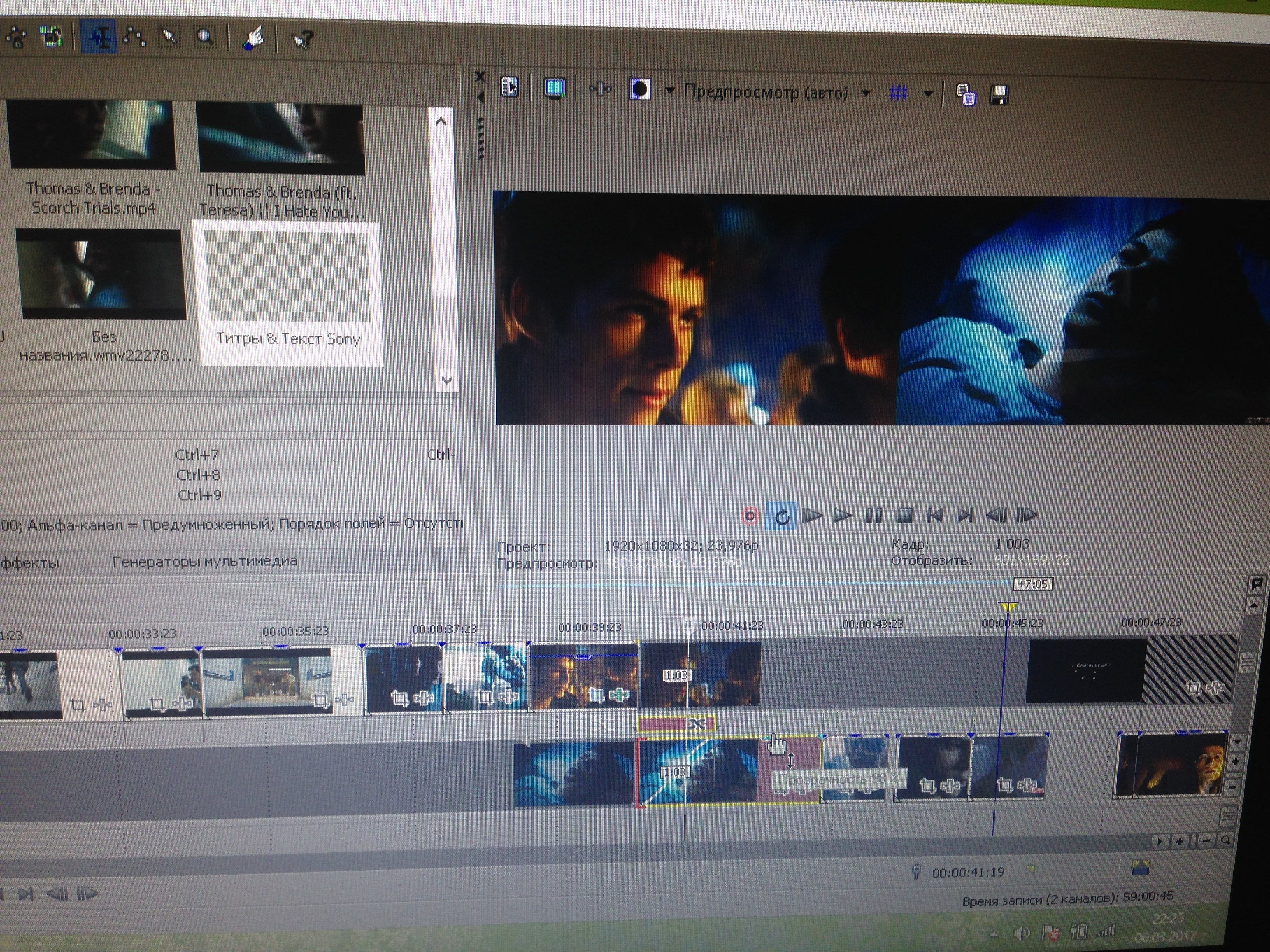Open Pan/Crop on the striped clip
This screenshot has height=952, width=1270.
click(1193, 688)
